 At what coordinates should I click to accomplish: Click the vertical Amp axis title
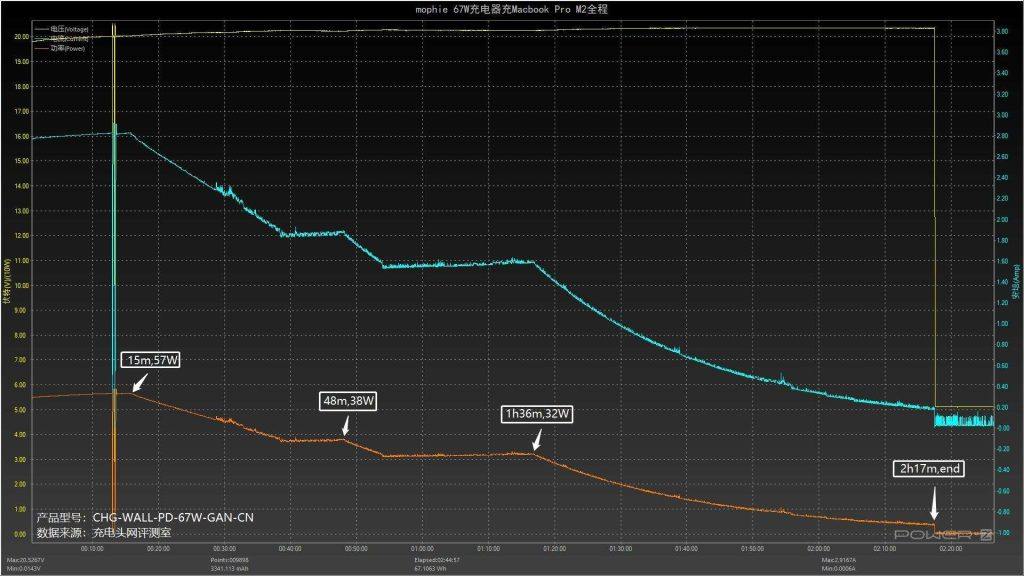[1016, 281]
